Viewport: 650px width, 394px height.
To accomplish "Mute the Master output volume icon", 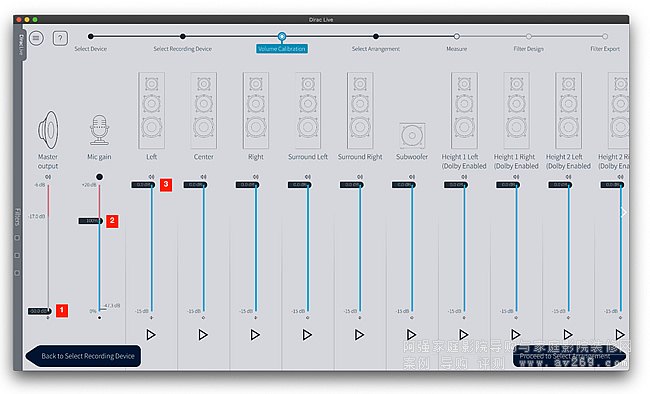I will pyautogui.click(x=48, y=177).
